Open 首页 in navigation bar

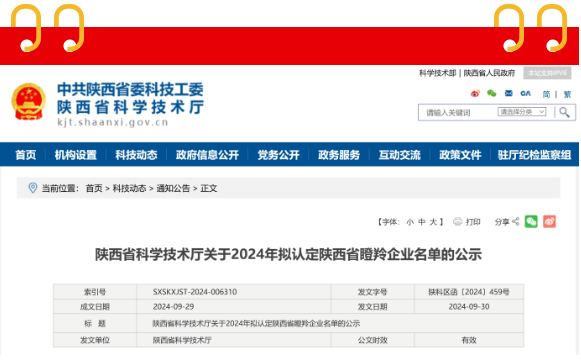[x=26, y=155]
